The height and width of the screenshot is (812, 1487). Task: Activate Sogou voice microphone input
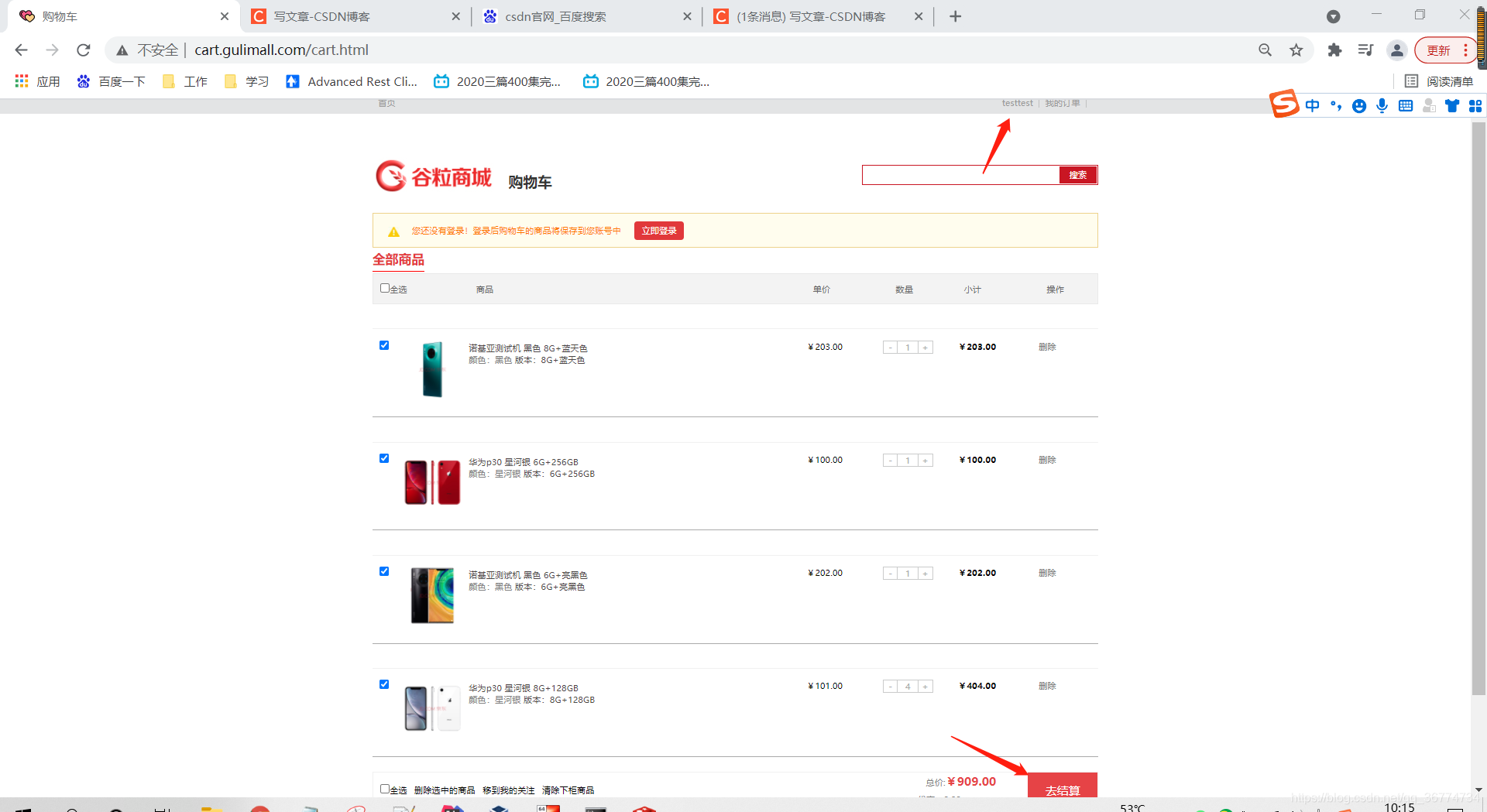pyautogui.click(x=1382, y=106)
